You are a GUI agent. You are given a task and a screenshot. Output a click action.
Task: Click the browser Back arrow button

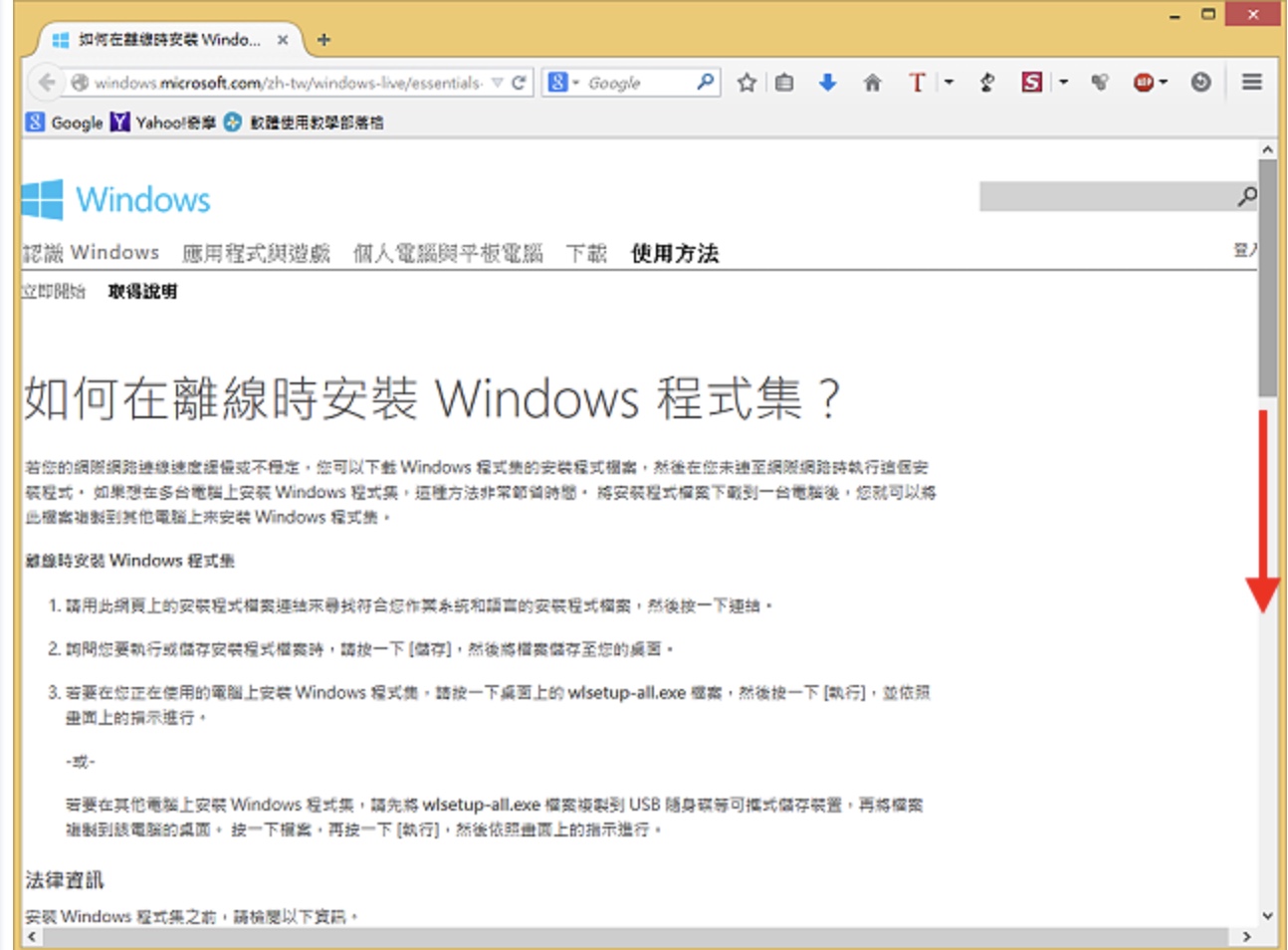pyautogui.click(x=47, y=83)
